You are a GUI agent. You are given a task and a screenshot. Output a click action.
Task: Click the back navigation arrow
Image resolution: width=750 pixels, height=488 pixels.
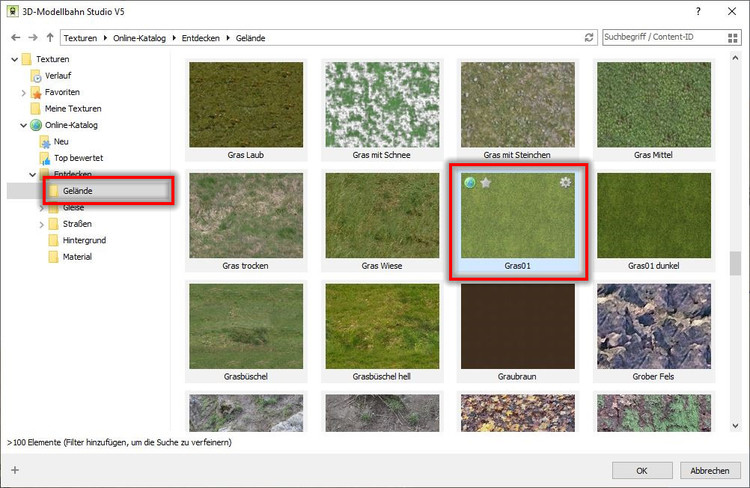tap(13, 37)
